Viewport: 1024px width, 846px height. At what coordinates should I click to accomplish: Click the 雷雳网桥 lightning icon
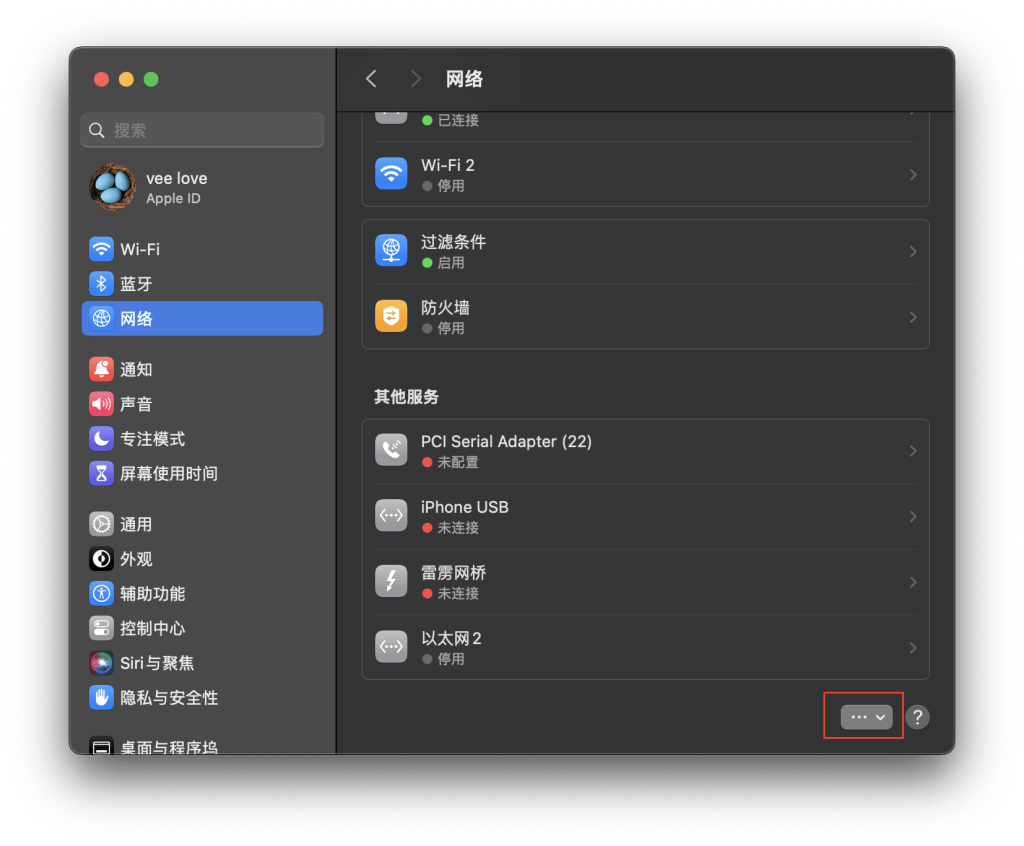[390, 580]
